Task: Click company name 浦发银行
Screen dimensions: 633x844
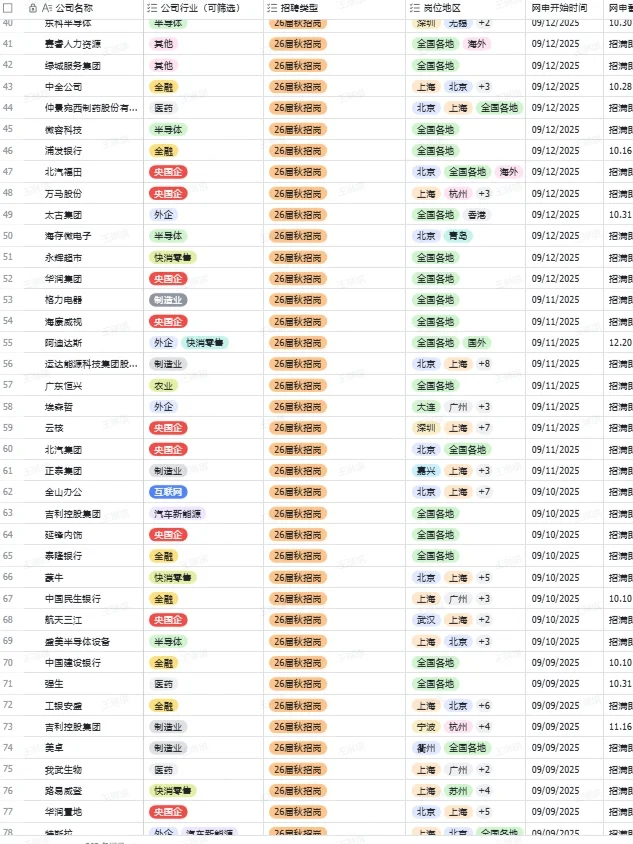Action: pos(64,151)
